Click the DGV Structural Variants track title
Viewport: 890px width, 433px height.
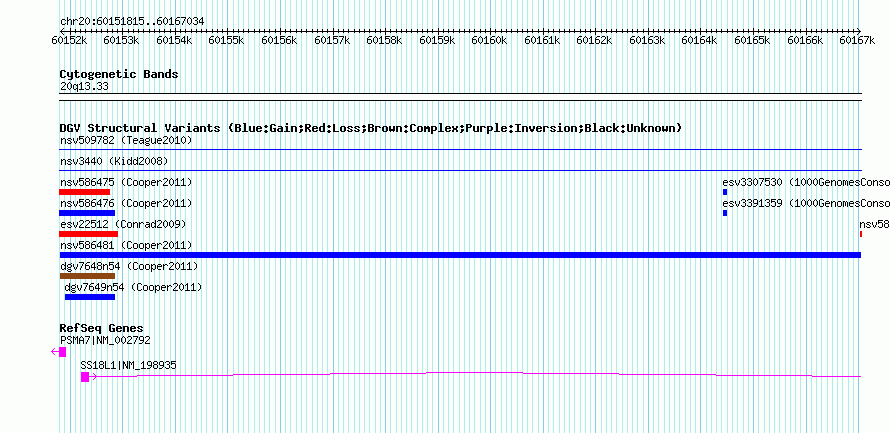click(x=371, y=128)
